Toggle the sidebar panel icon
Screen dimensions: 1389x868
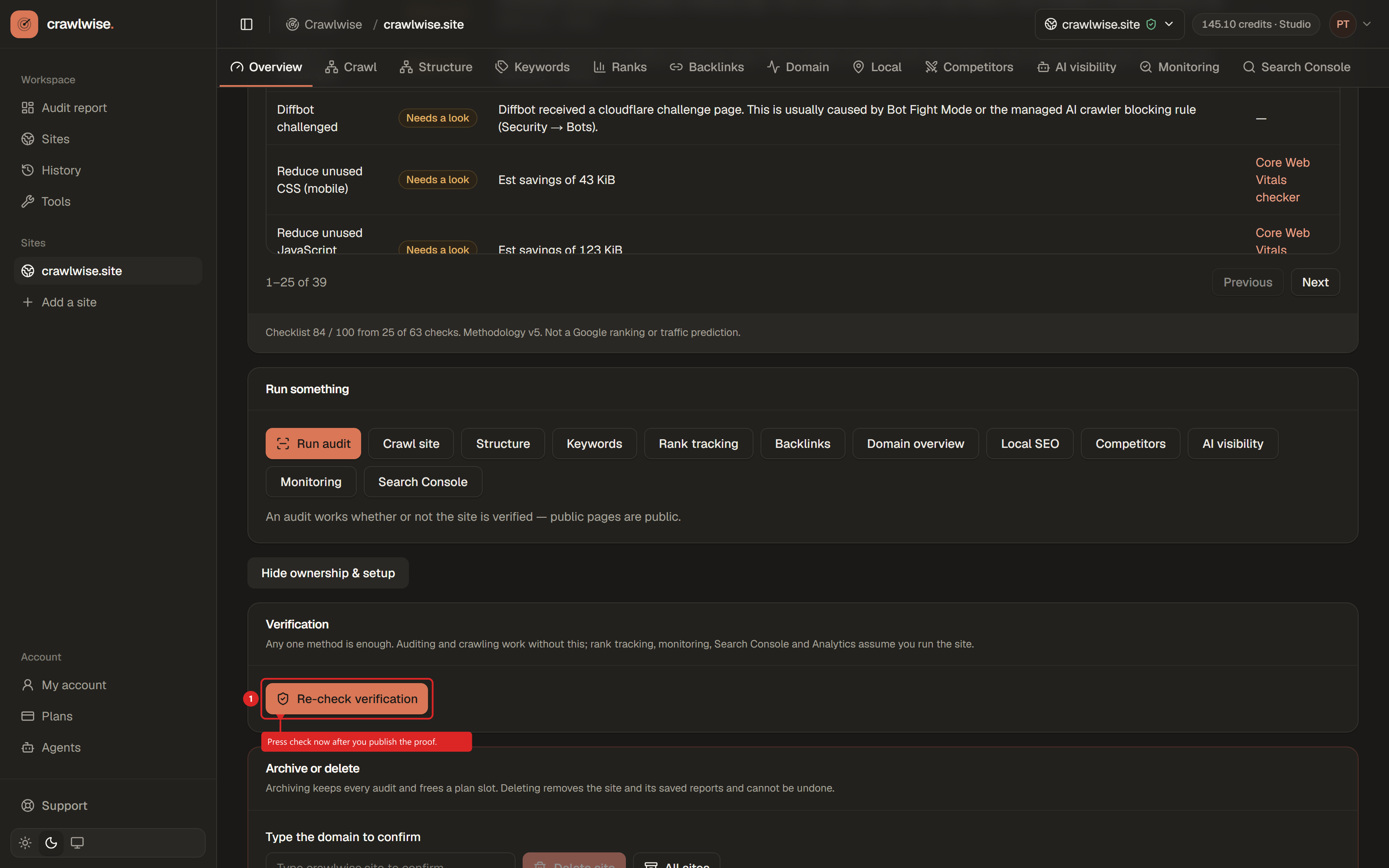246,24
